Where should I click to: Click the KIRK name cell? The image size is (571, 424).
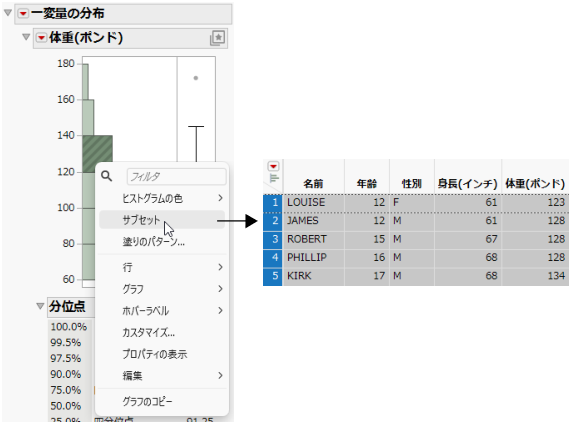[x=314, y=276]
